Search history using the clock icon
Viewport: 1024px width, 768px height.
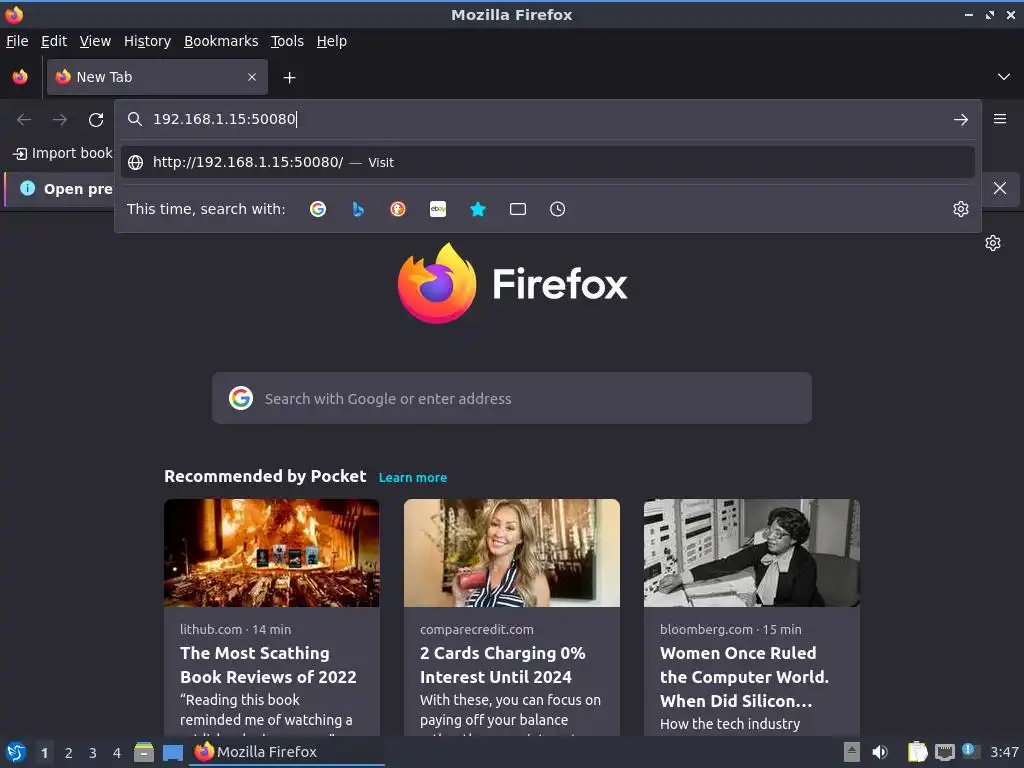click(558, 209)
